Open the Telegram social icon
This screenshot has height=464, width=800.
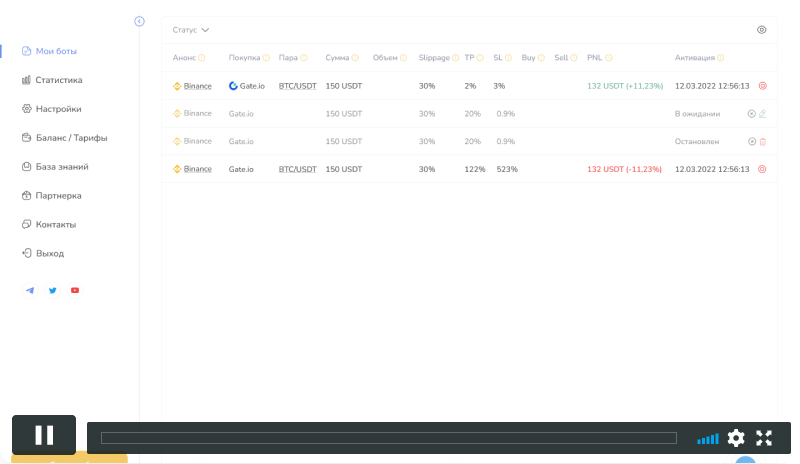pyautogui.click(x=30, y=291)
